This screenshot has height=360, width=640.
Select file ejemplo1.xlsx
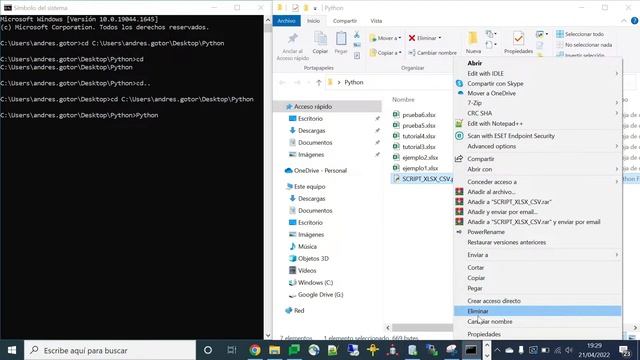[420, 168]
